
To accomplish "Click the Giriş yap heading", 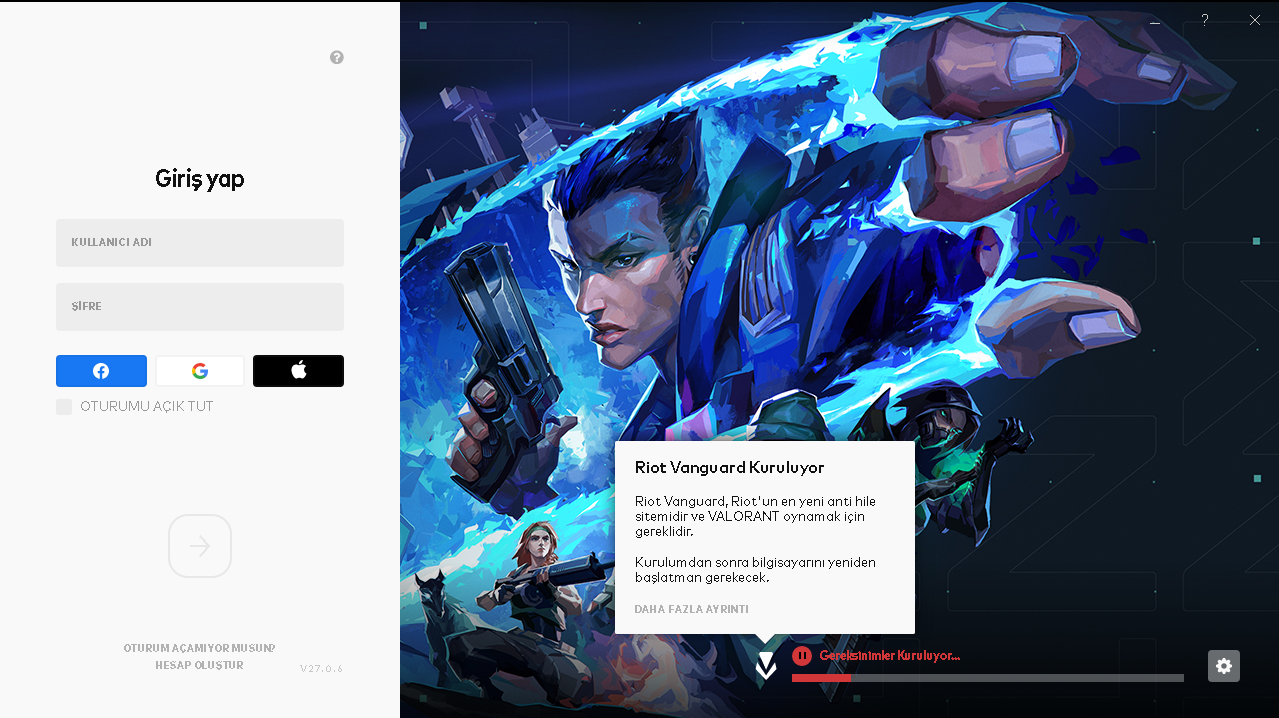I will [x=200, y=179].
